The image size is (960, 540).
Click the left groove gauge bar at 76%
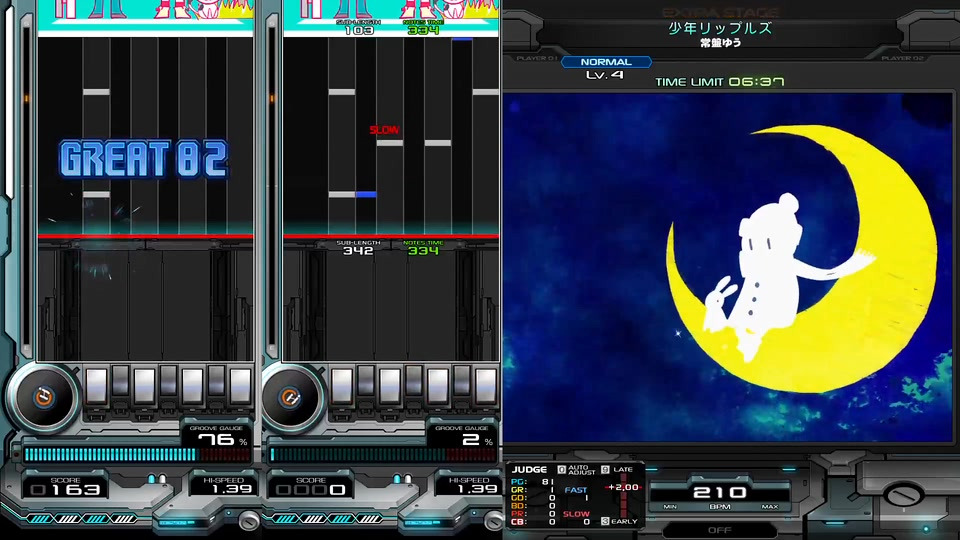point(137,454)
